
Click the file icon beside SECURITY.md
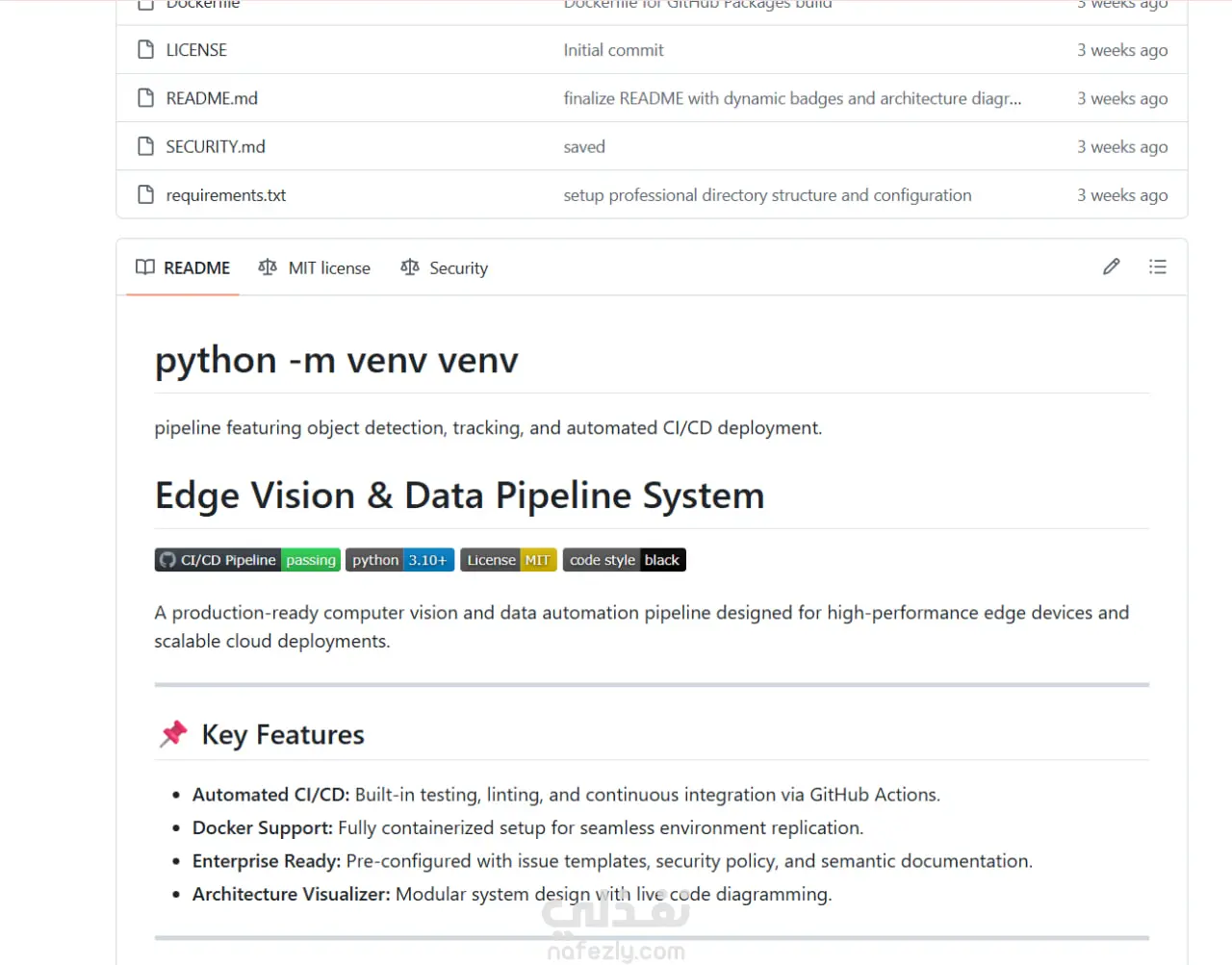145,146
